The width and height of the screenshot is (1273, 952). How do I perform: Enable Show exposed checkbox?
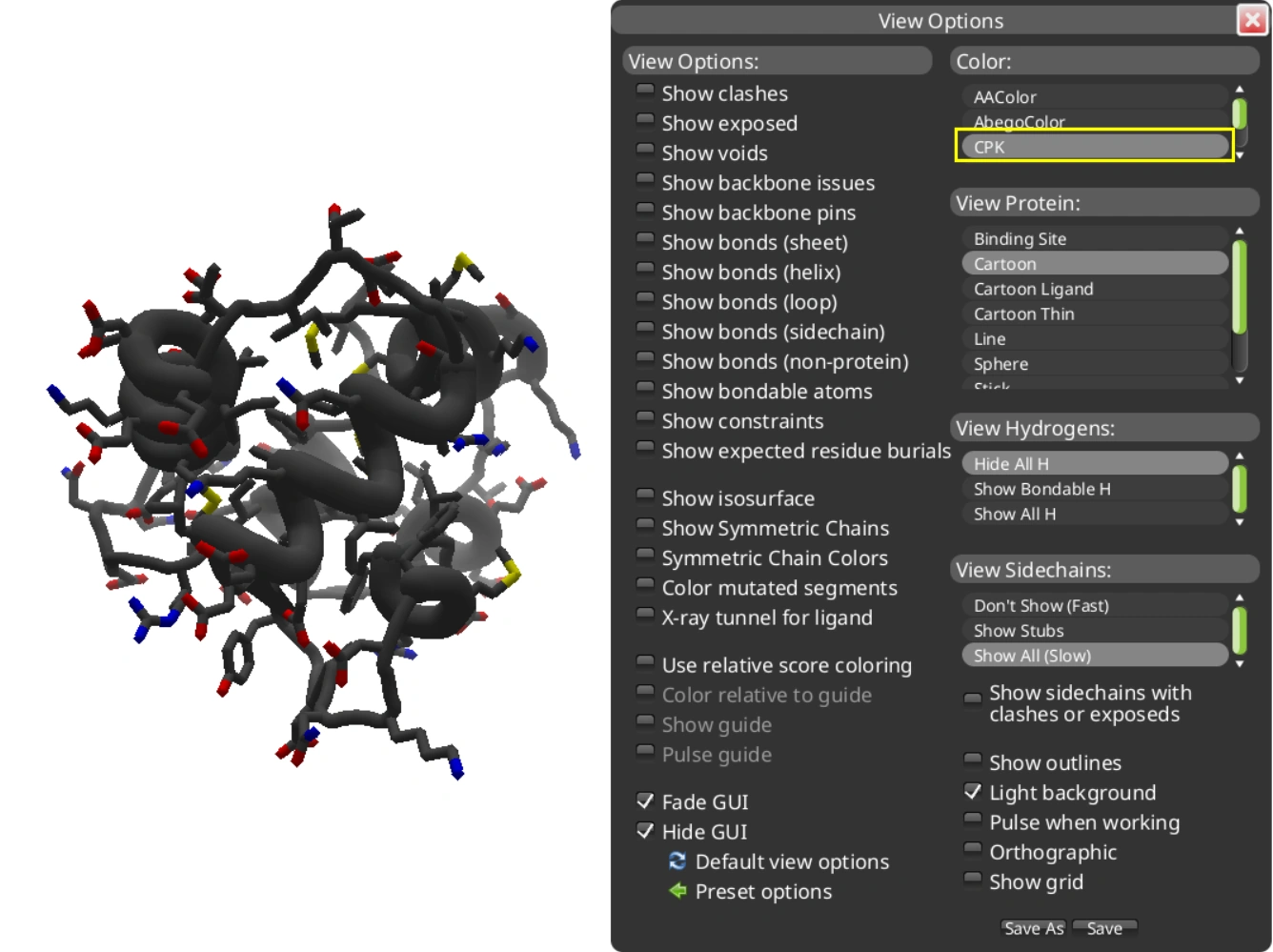click(645, 122)
